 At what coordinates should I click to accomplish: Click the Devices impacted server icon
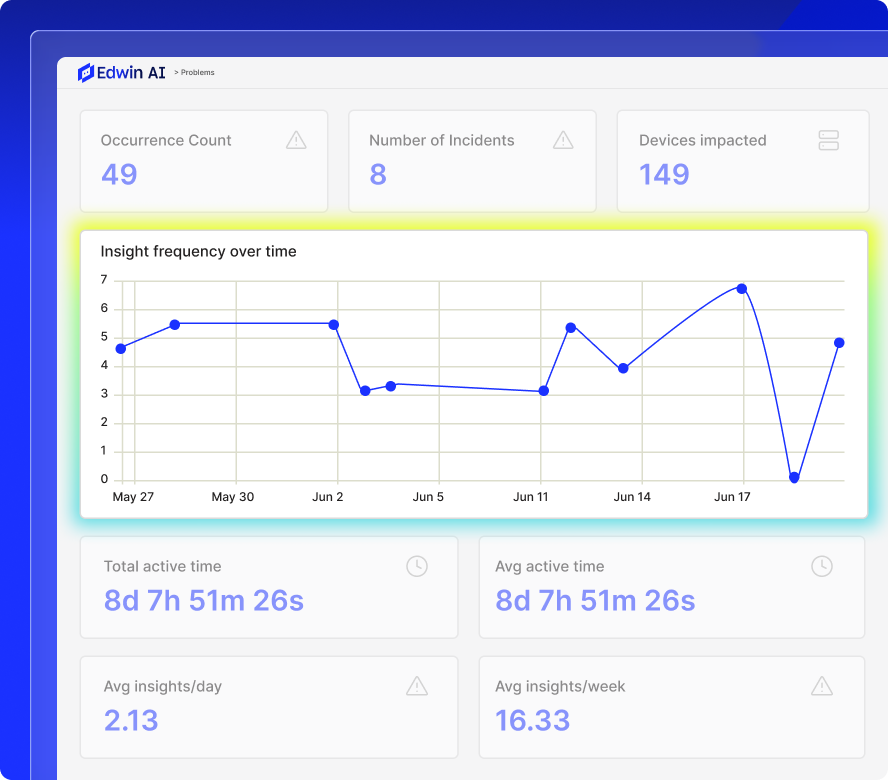pyautogui.click(x=829, y=140)
